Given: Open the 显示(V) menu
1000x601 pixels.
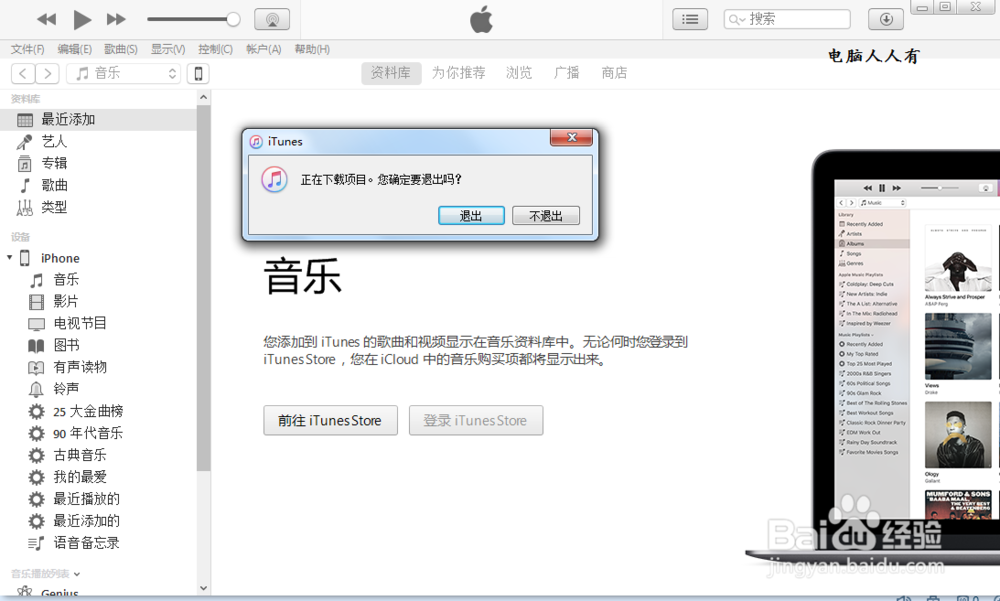Looking at the screenshot, I should pos(168,49).
